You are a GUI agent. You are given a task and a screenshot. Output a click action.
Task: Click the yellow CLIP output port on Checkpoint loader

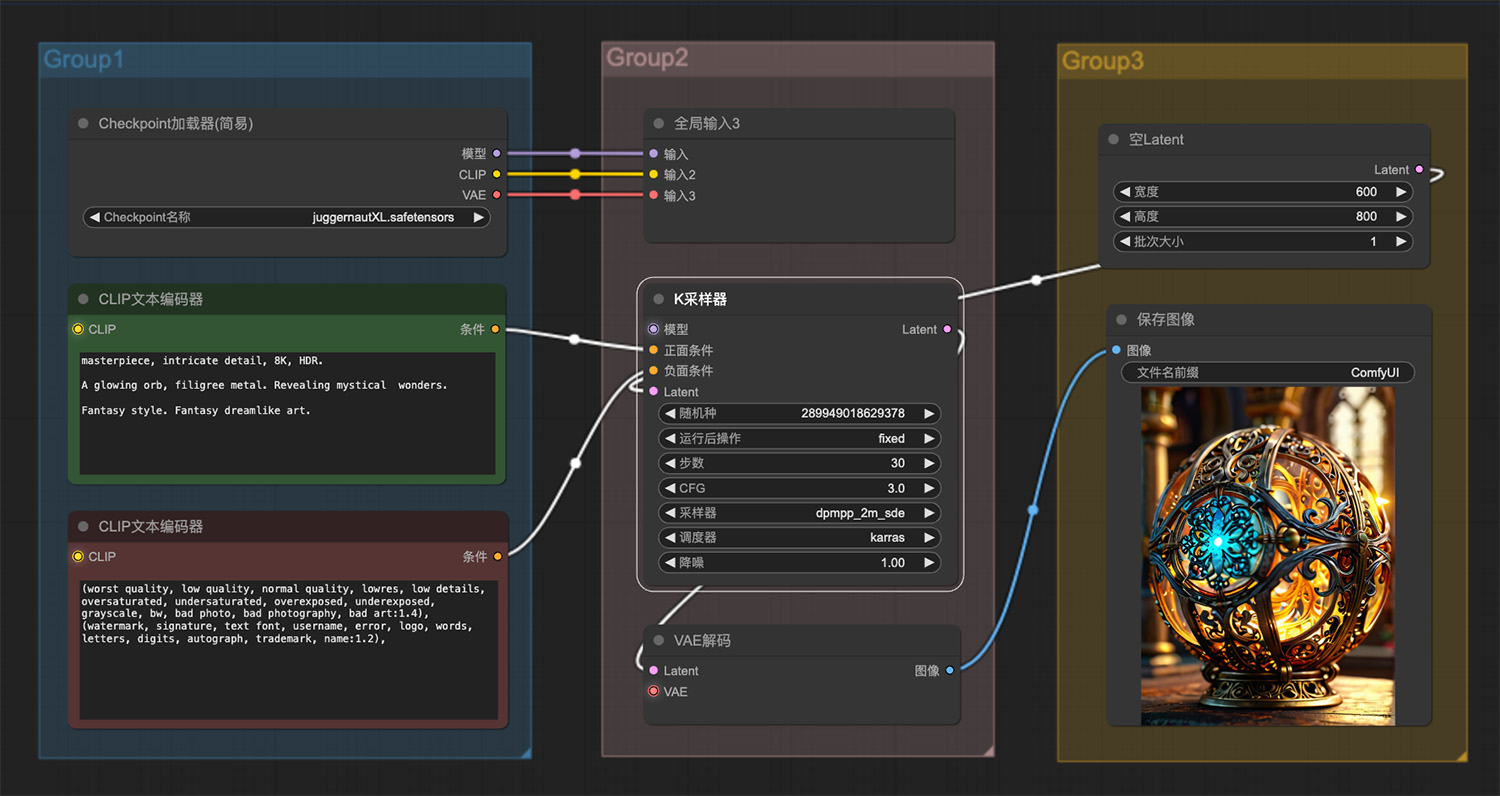[497, 175]
